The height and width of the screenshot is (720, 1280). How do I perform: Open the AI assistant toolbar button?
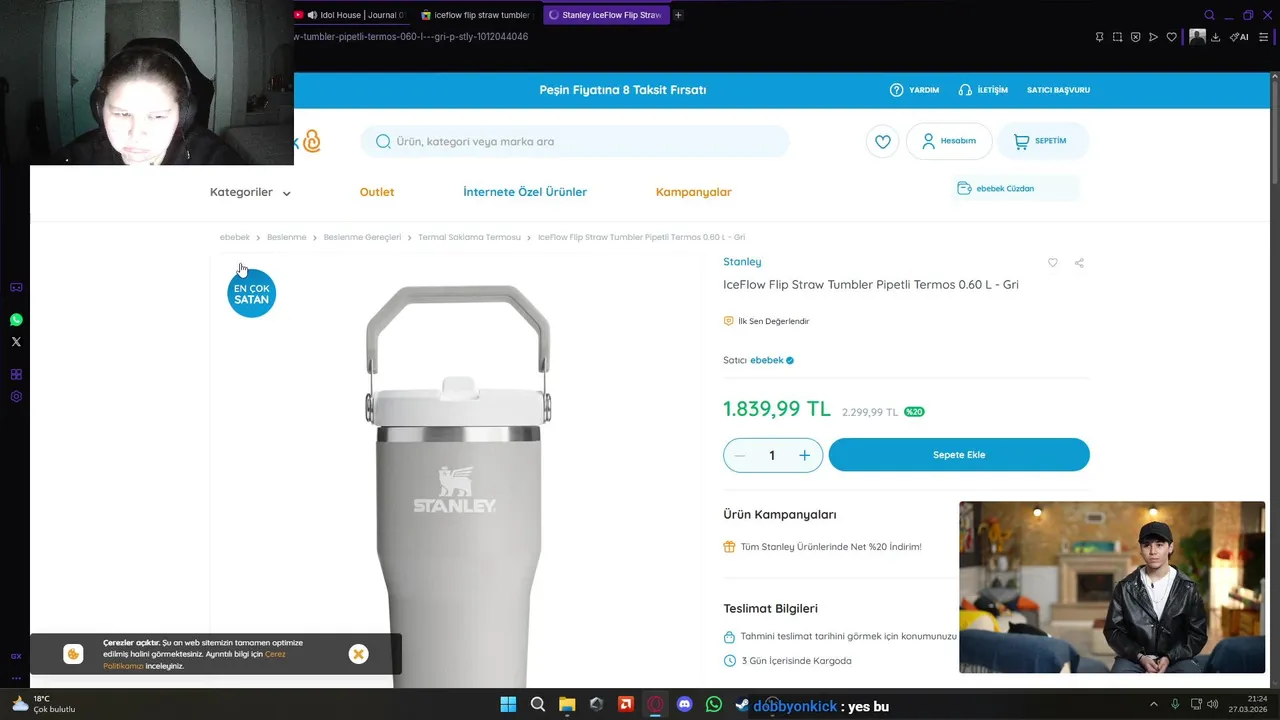[1239, 37]
